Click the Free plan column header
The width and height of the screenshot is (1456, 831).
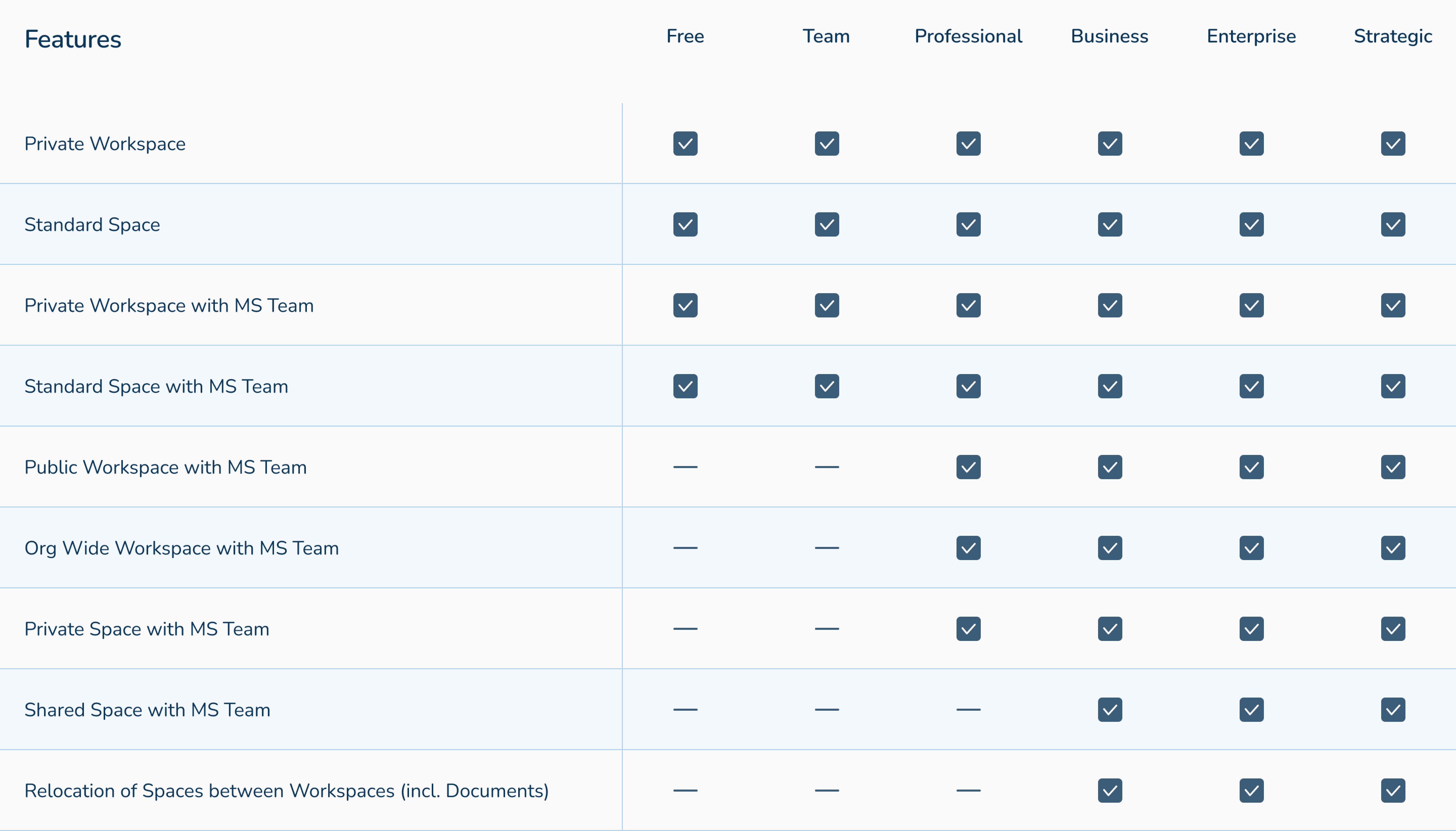tap(685, 36)
